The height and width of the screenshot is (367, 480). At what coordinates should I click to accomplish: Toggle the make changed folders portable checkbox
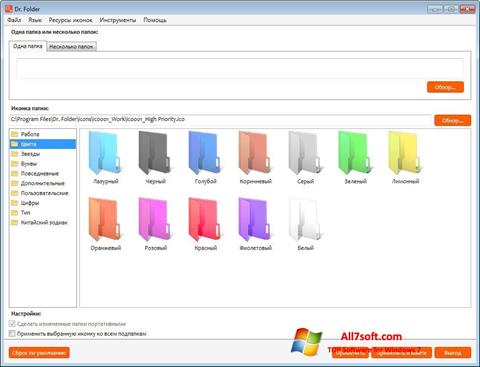point(12,323)
